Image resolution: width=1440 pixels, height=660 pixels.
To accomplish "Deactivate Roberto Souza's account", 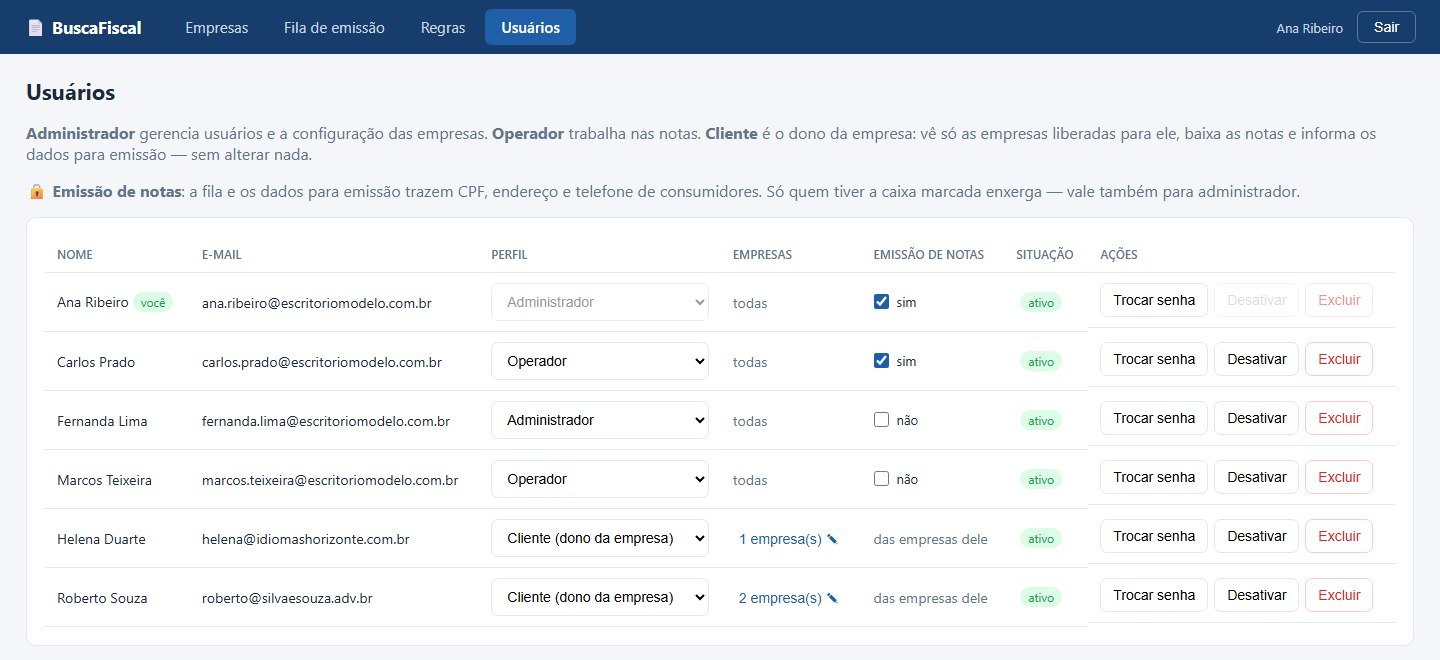I will pyautogui.click(x=1256, y=595).
